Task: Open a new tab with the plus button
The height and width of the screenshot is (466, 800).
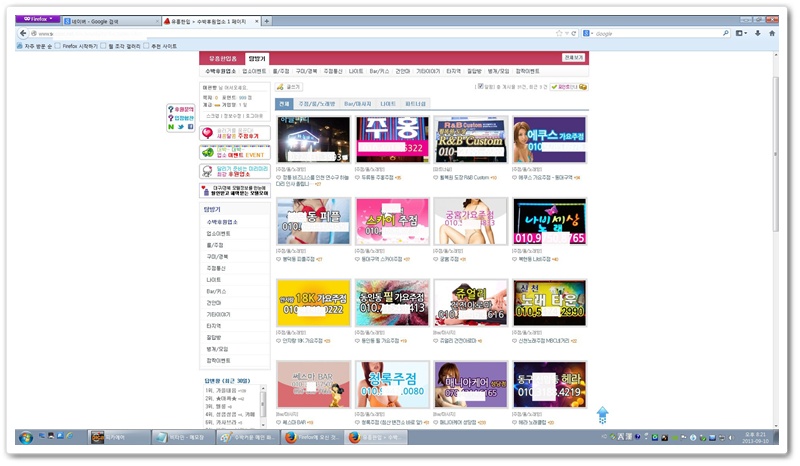Action: pyautogui.click(x=266, y=21)
